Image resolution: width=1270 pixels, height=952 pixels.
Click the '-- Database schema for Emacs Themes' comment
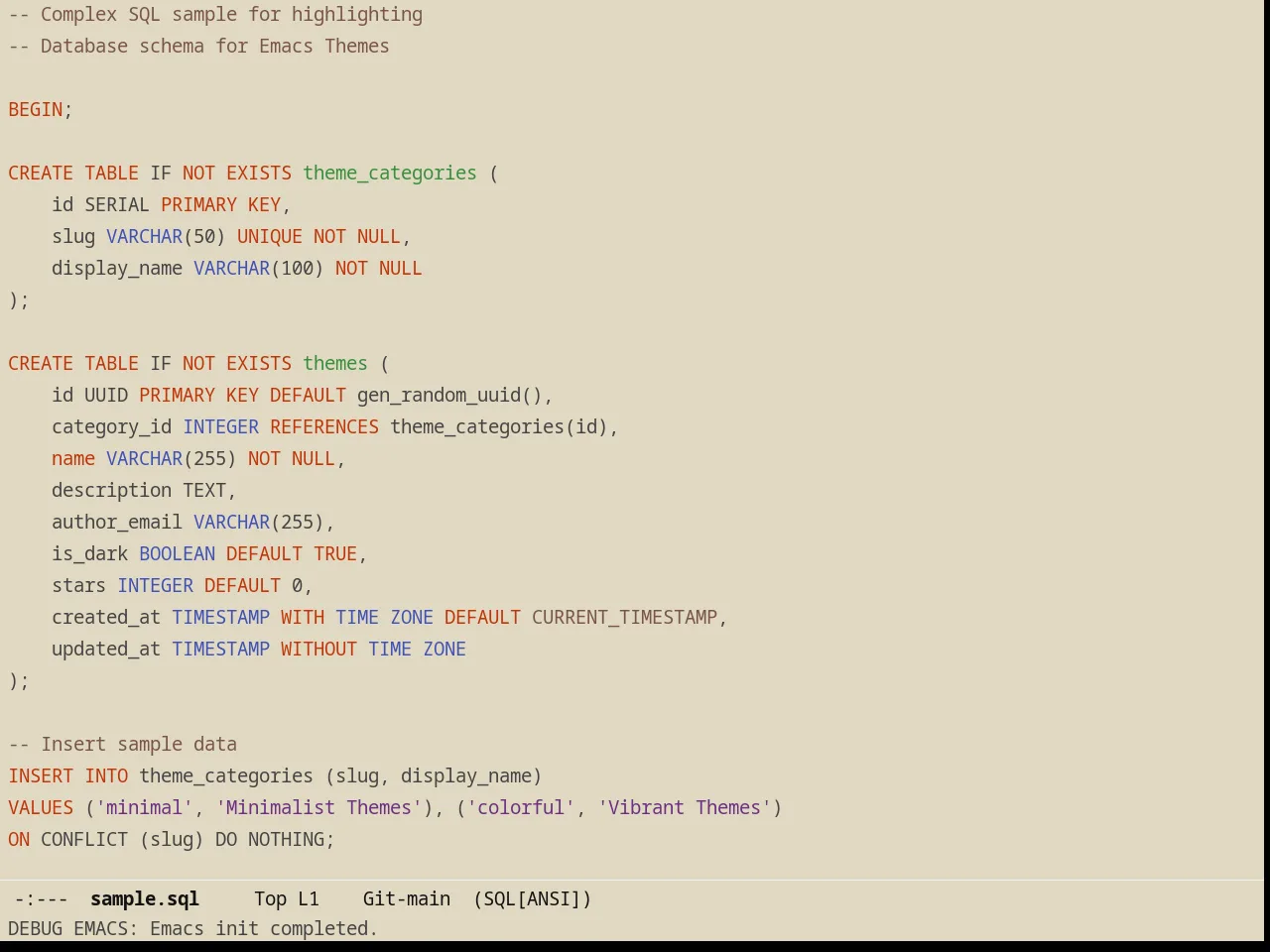coord(198,46)
